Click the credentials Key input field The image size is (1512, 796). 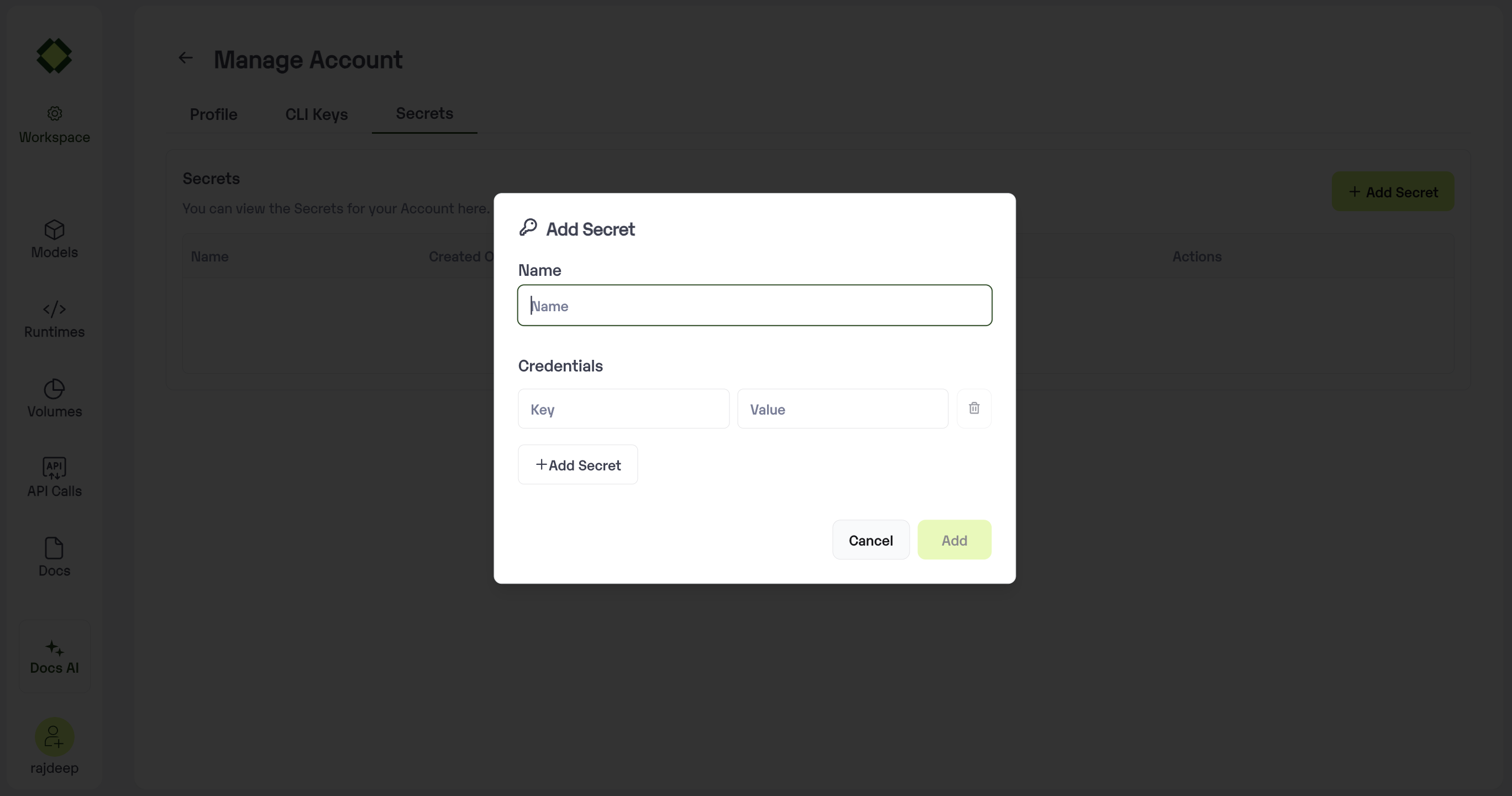[x=623, y=409]
